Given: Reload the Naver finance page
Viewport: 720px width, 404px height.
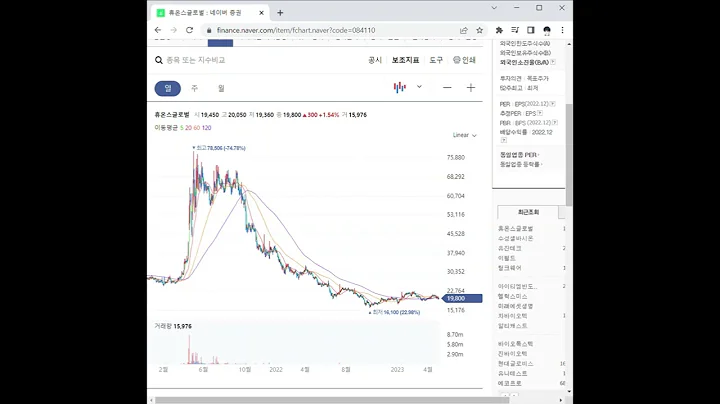Looking at the screenshot, I should tap(189, 30).
